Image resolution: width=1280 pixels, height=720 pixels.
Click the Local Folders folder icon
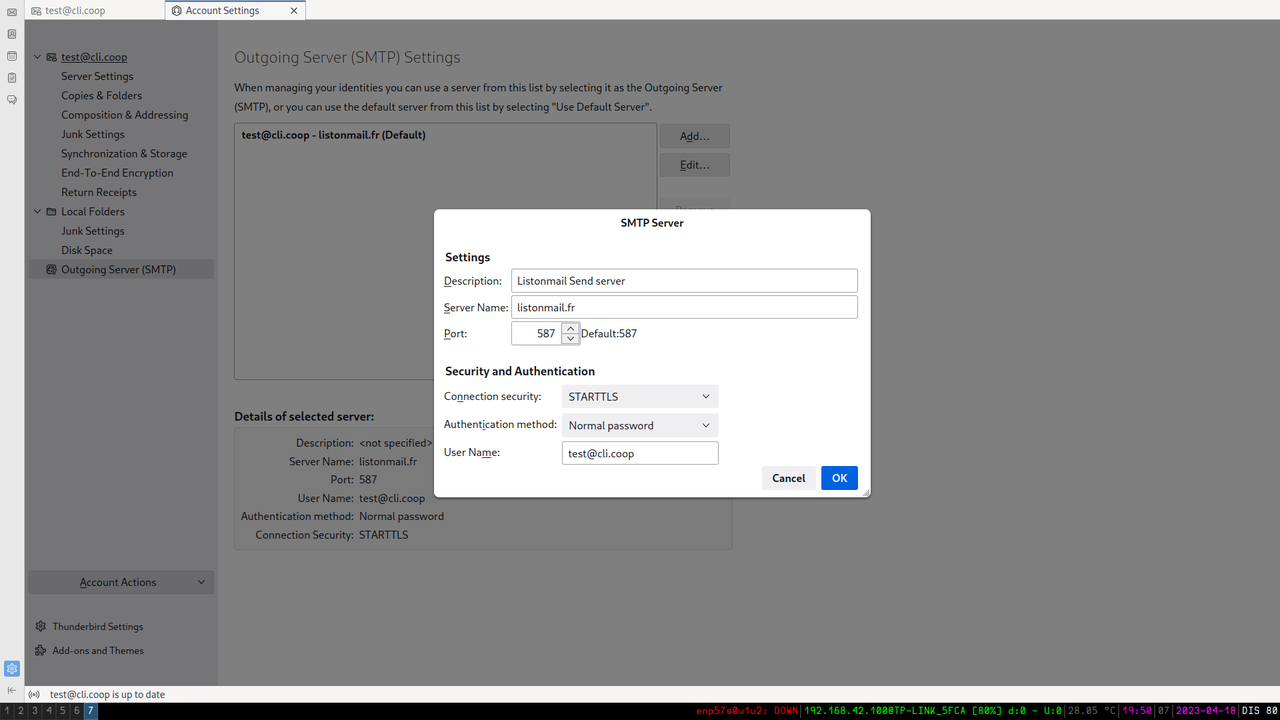[52, 212]
